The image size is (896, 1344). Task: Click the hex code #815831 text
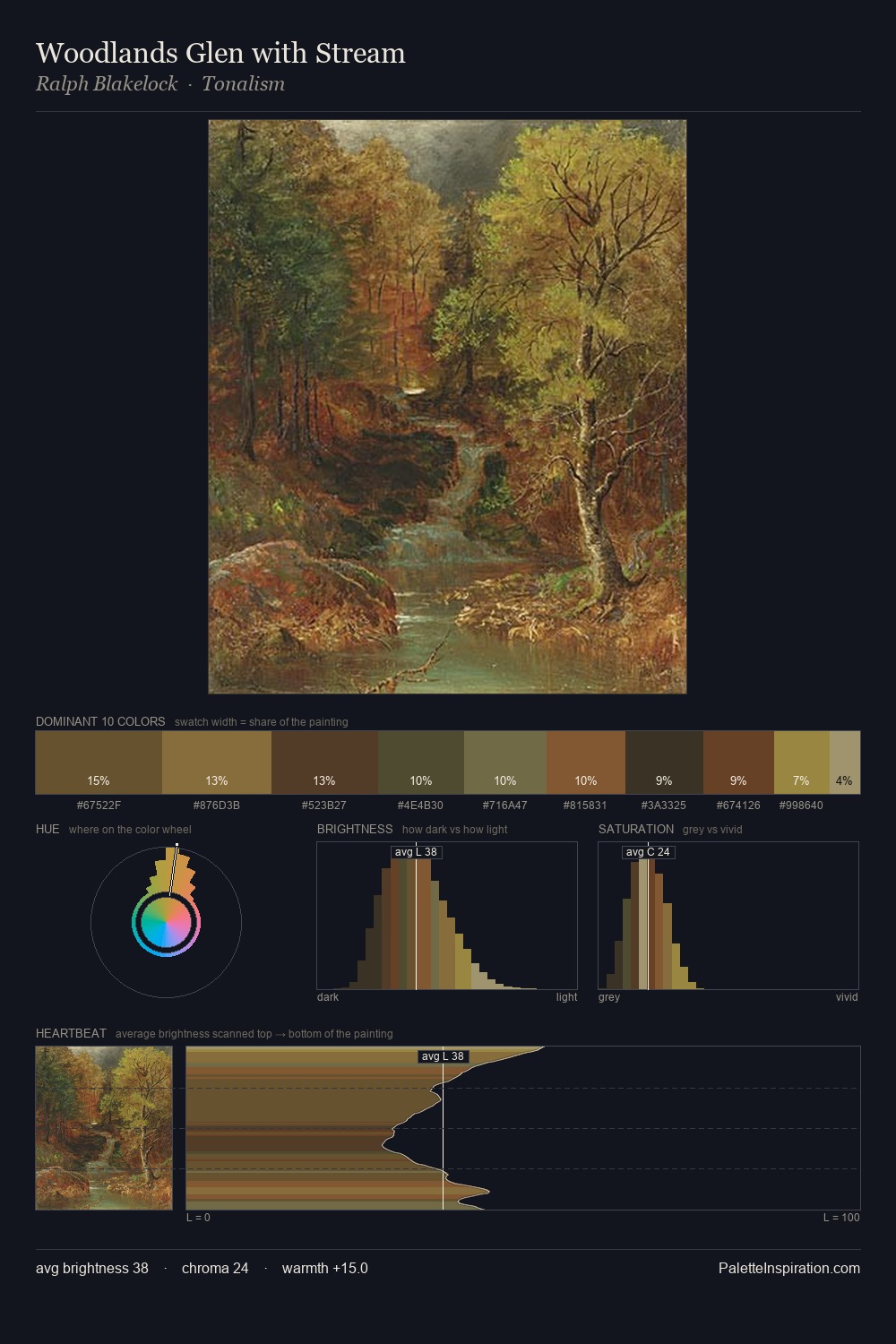tap(585, 805)
